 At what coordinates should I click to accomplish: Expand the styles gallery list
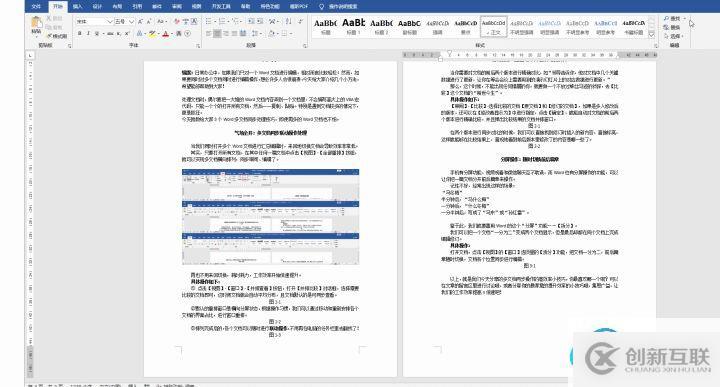[x=652, y=34]
